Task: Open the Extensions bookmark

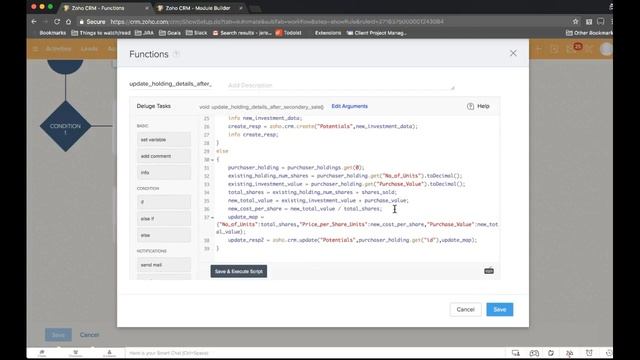Action: coord(328,33)
